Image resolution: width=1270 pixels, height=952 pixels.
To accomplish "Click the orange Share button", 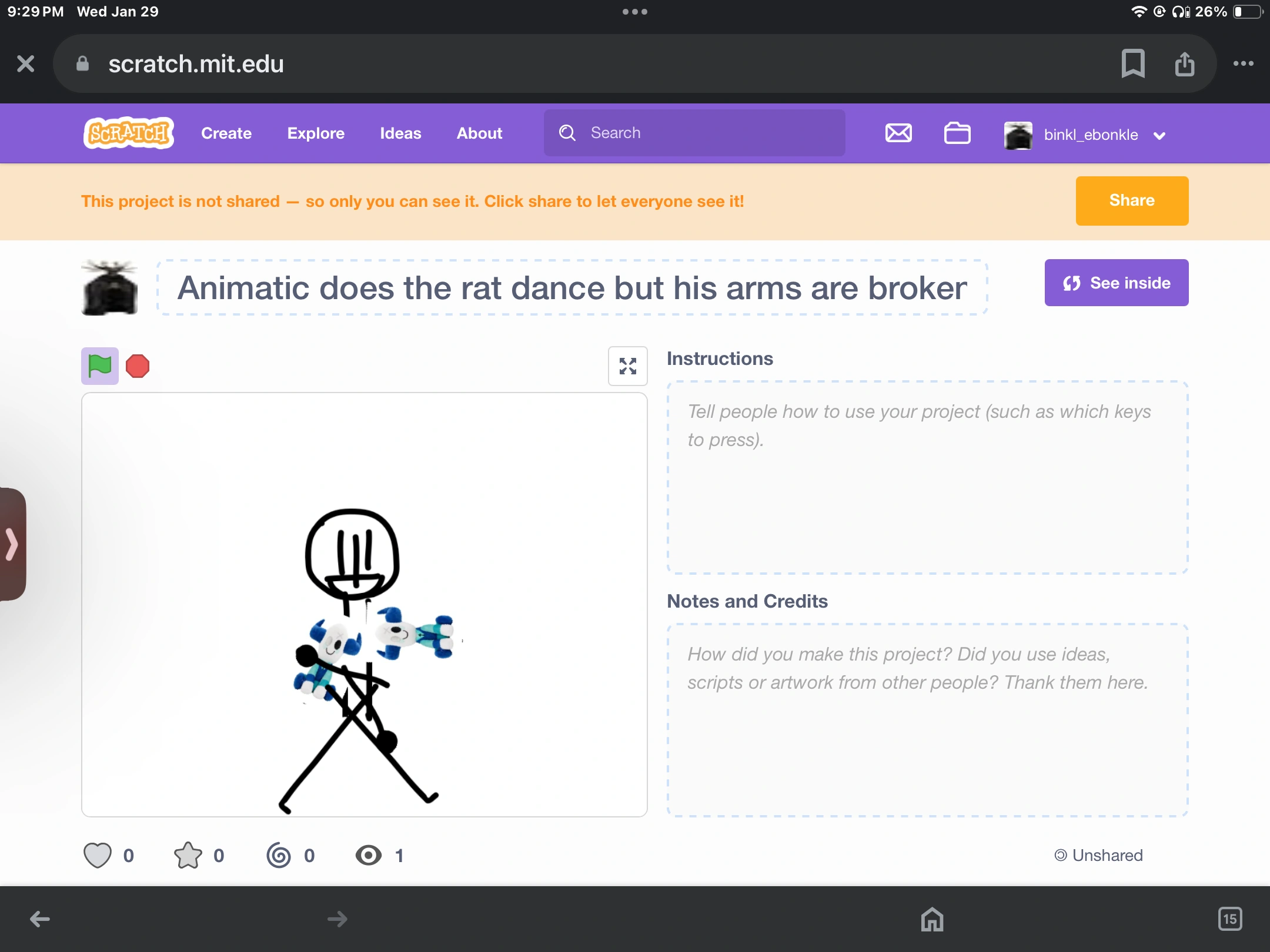I will 1132,201.
